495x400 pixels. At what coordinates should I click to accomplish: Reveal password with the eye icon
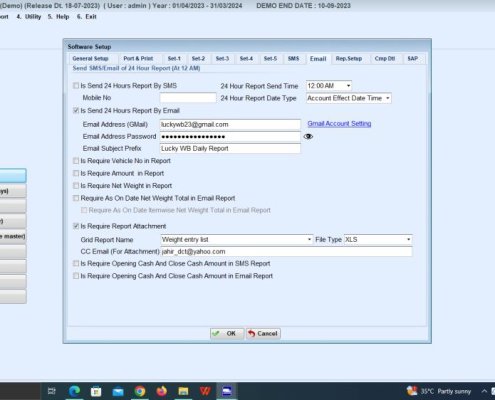pyautogui.click(x=308, y=136)
